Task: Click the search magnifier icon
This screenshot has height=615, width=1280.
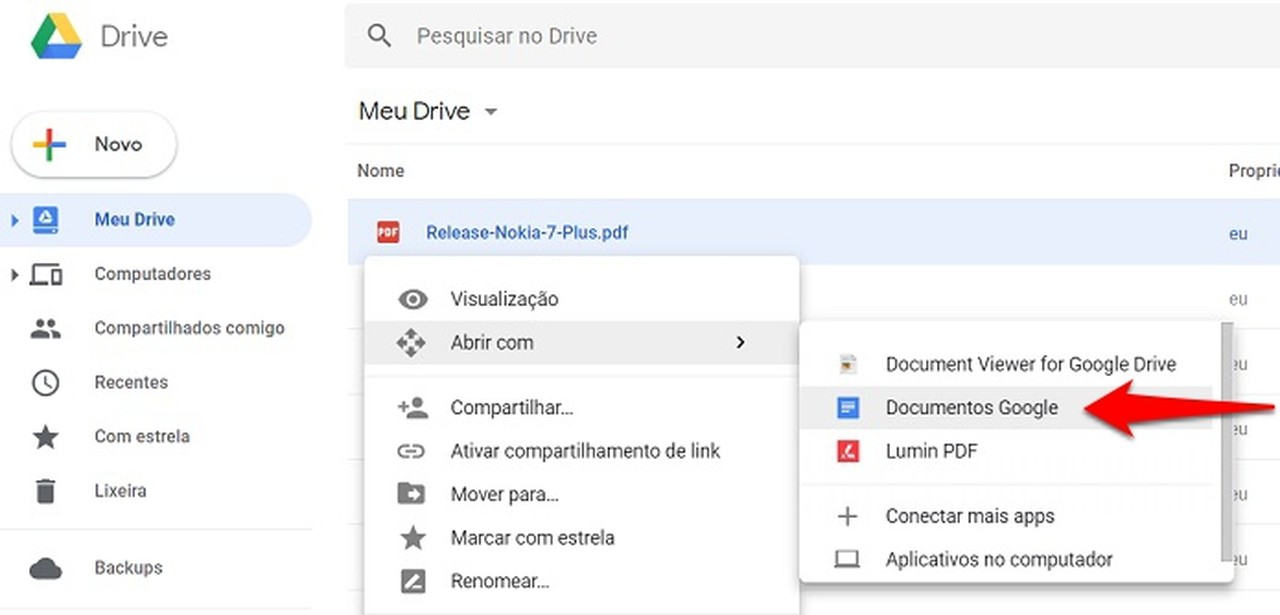Action: click(x=379, y=36)
